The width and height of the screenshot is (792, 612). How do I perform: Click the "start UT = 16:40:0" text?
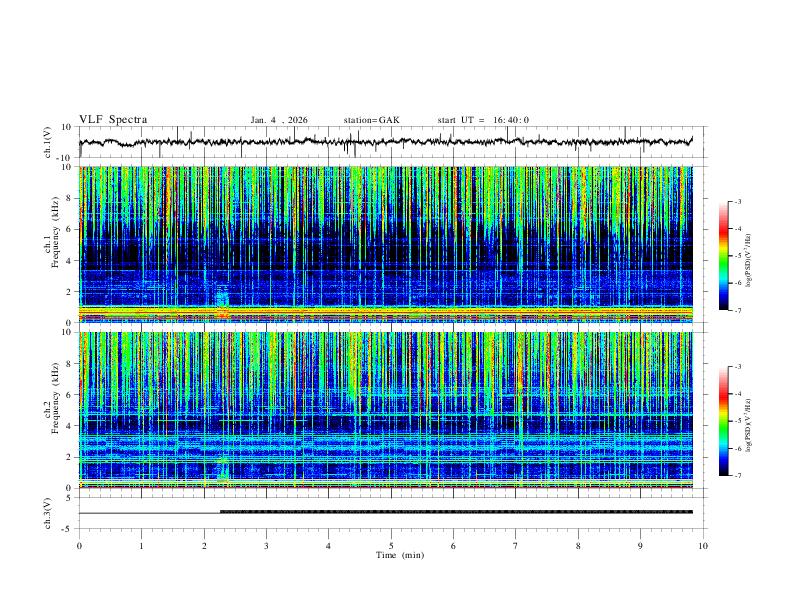[483, 120]
